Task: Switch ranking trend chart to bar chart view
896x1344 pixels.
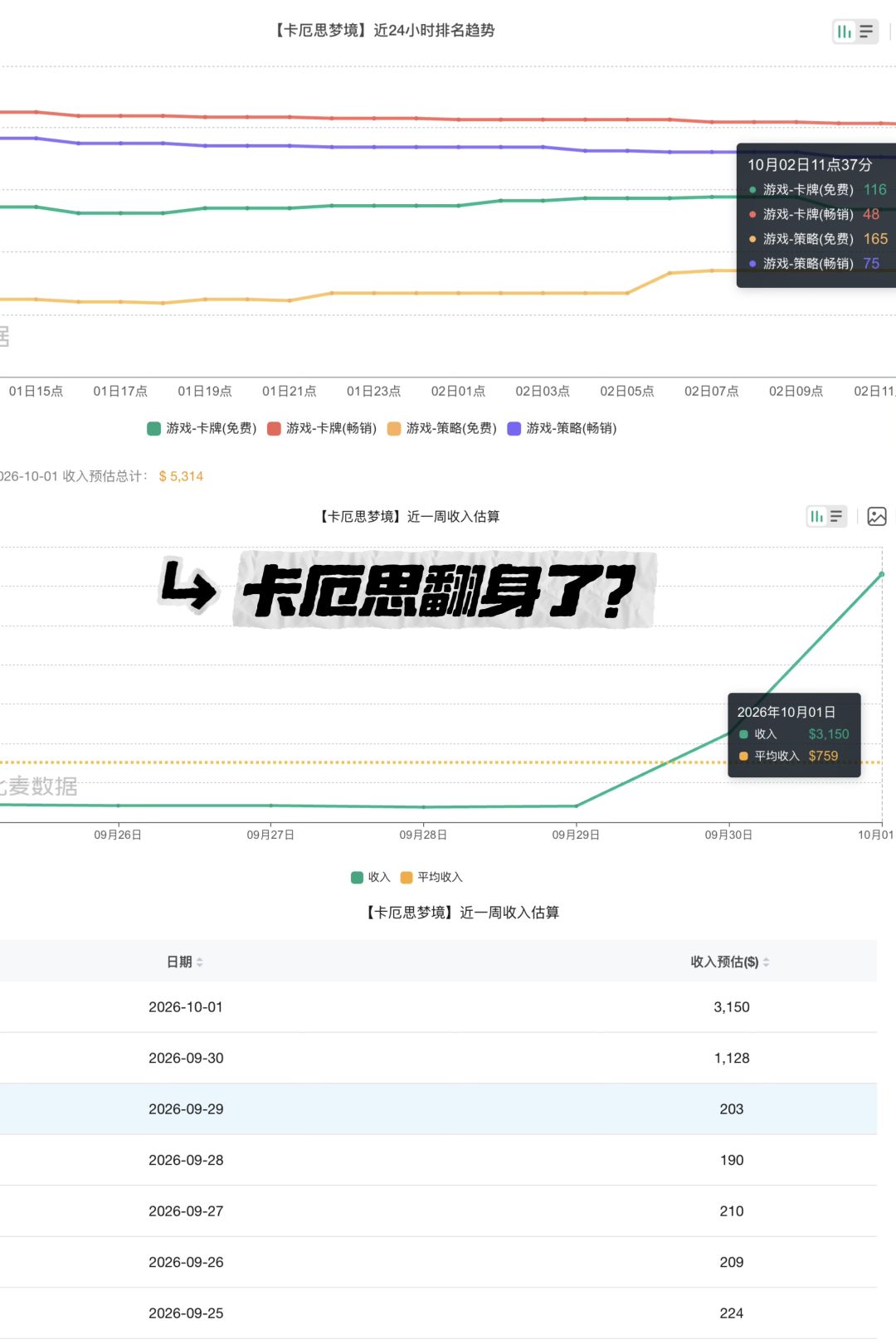Action: pos(845,32)
